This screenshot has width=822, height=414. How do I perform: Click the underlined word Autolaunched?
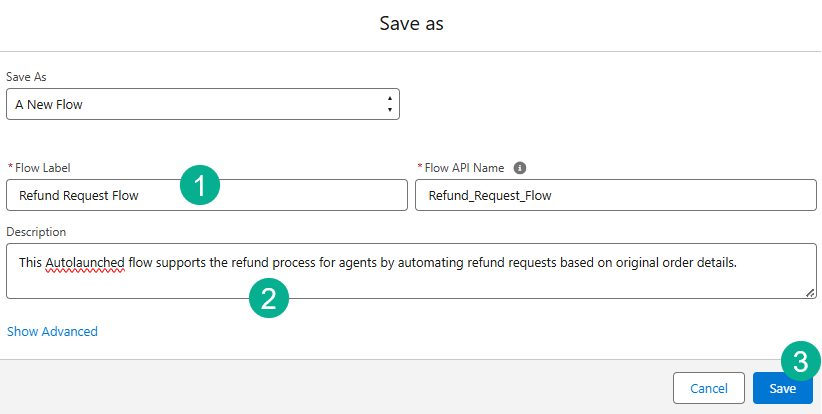tap(85, 261)
